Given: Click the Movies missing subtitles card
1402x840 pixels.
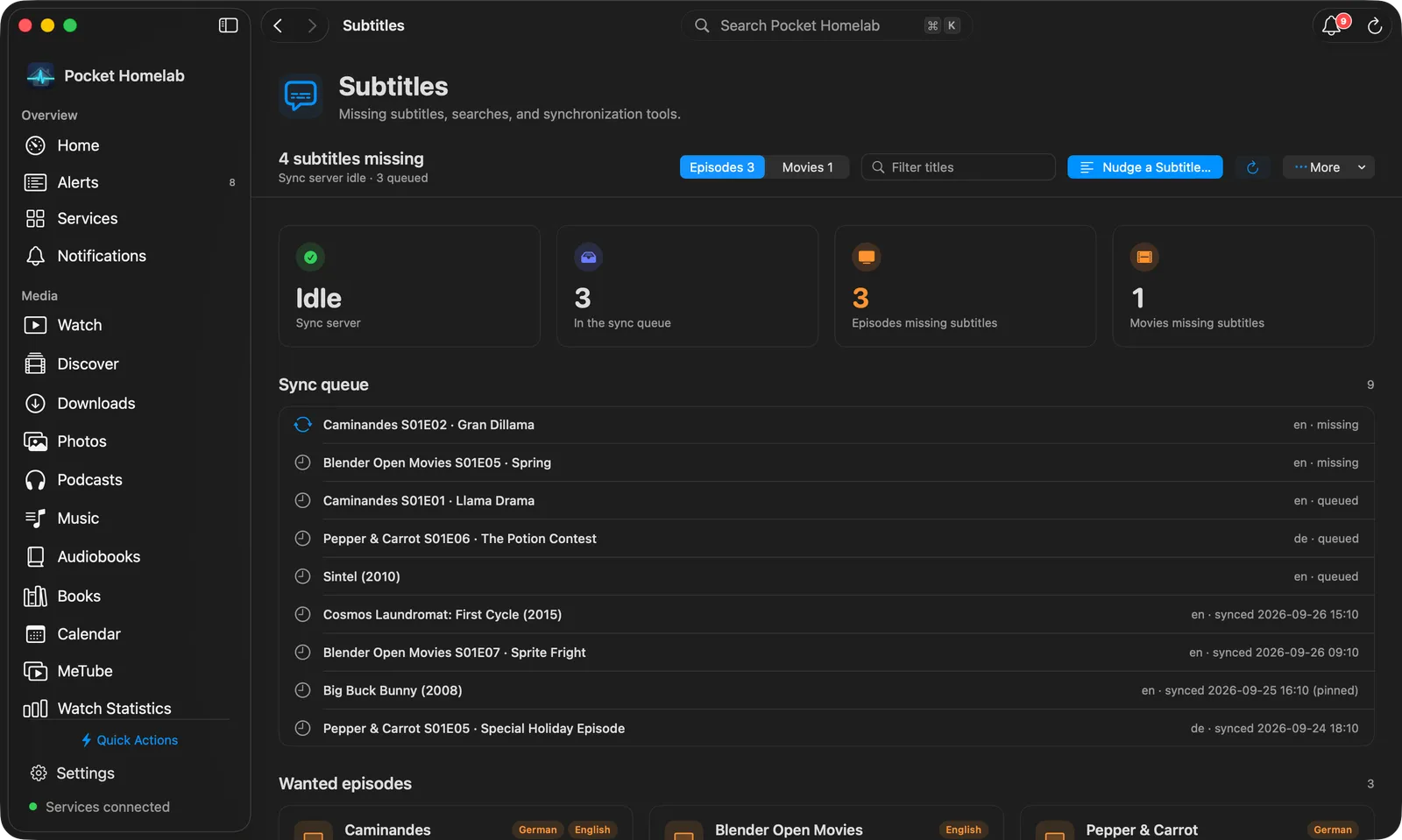Looking at the screenshot, I should [1243, 286].
